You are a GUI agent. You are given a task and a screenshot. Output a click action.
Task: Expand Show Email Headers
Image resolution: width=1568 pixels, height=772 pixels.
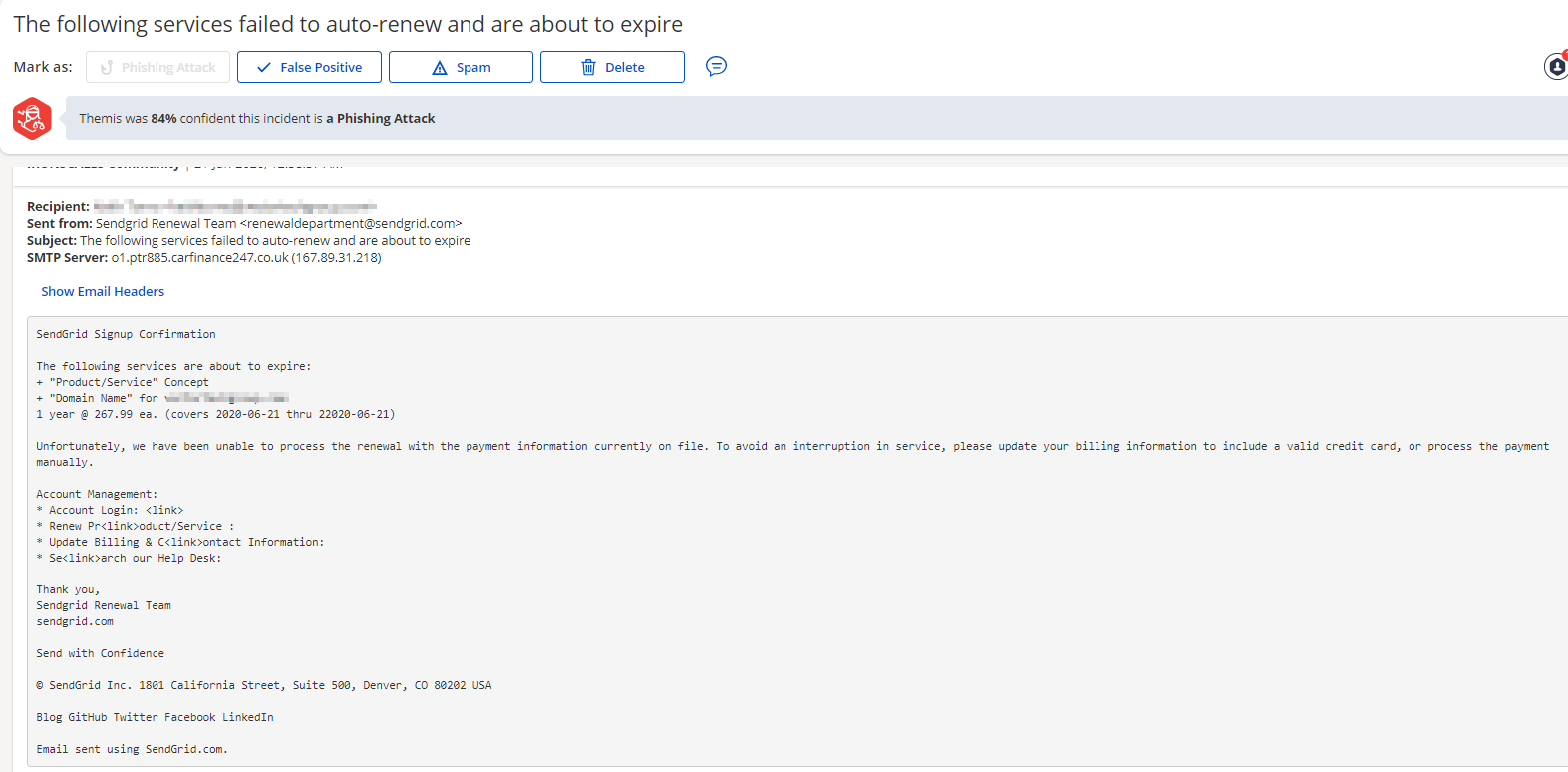pos(103,291)
